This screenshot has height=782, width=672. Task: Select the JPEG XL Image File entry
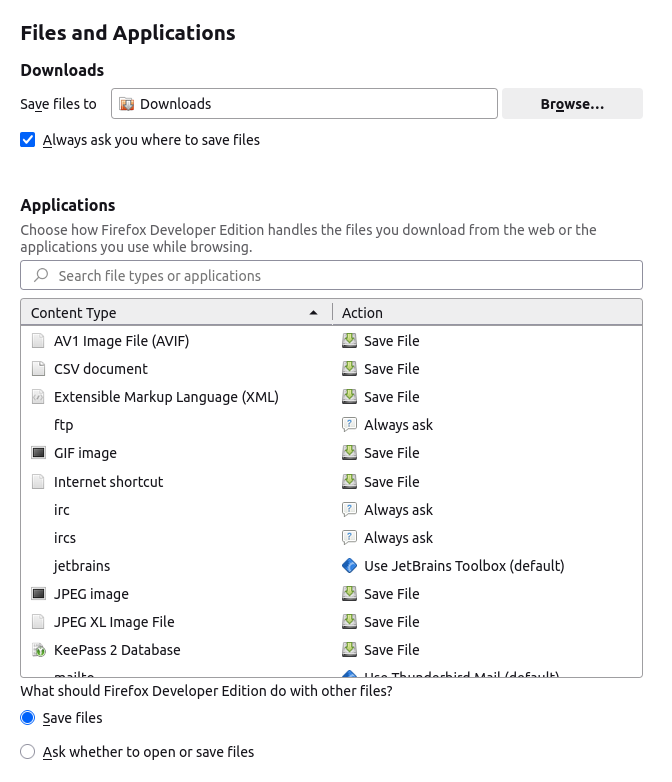pyautogui.click(x=114, y=622)
